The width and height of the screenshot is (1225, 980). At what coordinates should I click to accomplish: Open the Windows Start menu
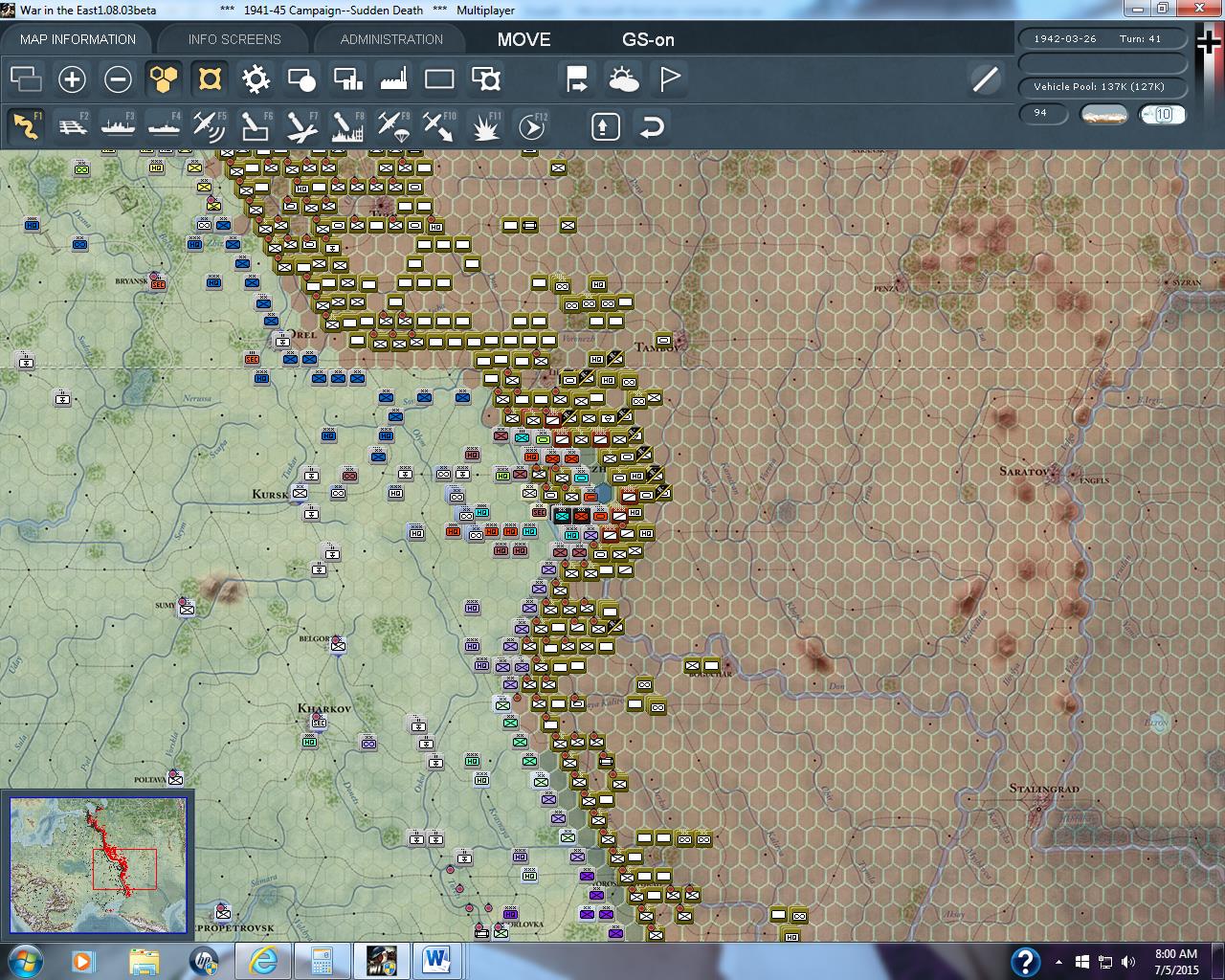coord(24,960)
